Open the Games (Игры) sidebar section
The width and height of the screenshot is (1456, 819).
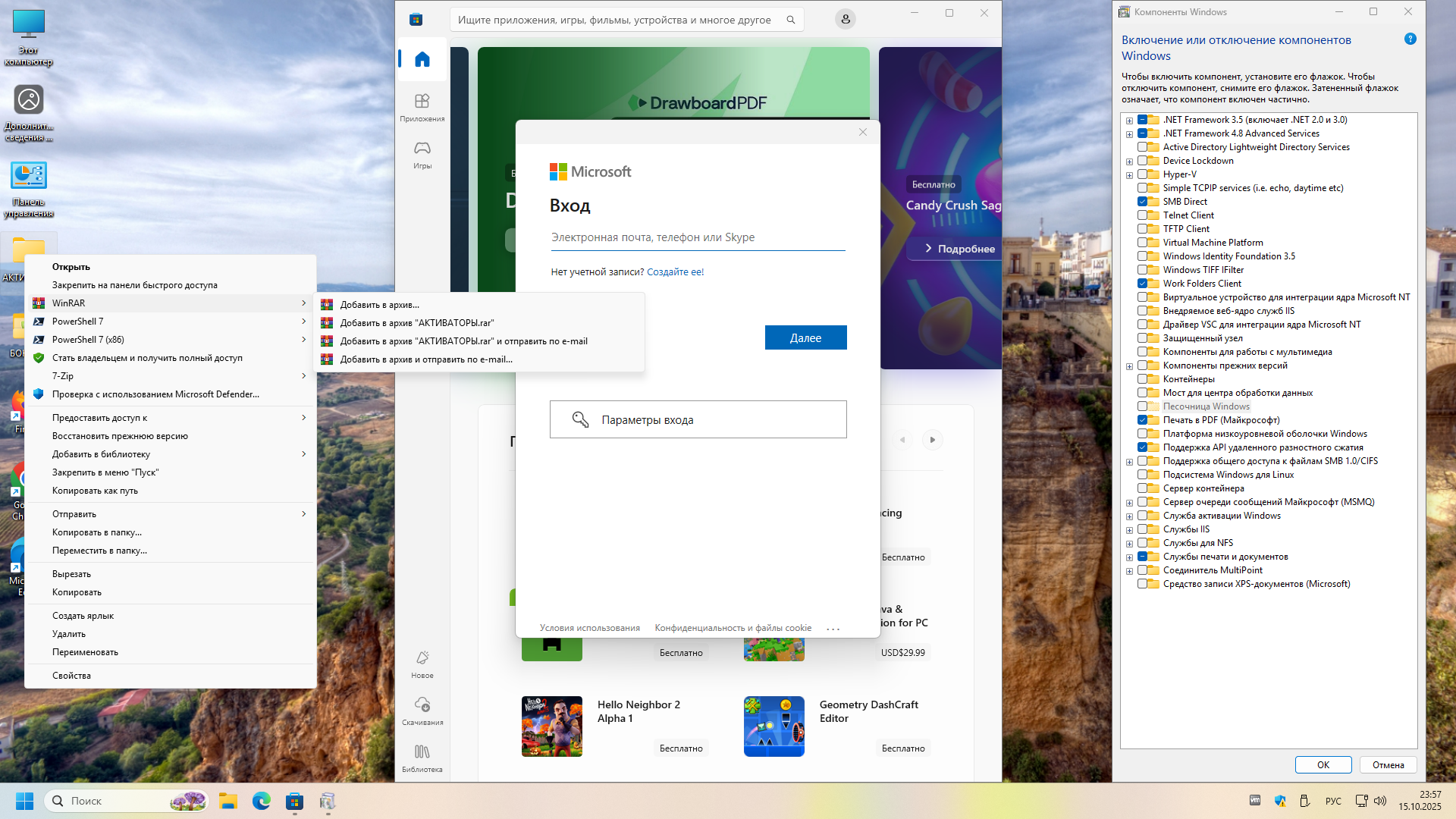(422, 154)
